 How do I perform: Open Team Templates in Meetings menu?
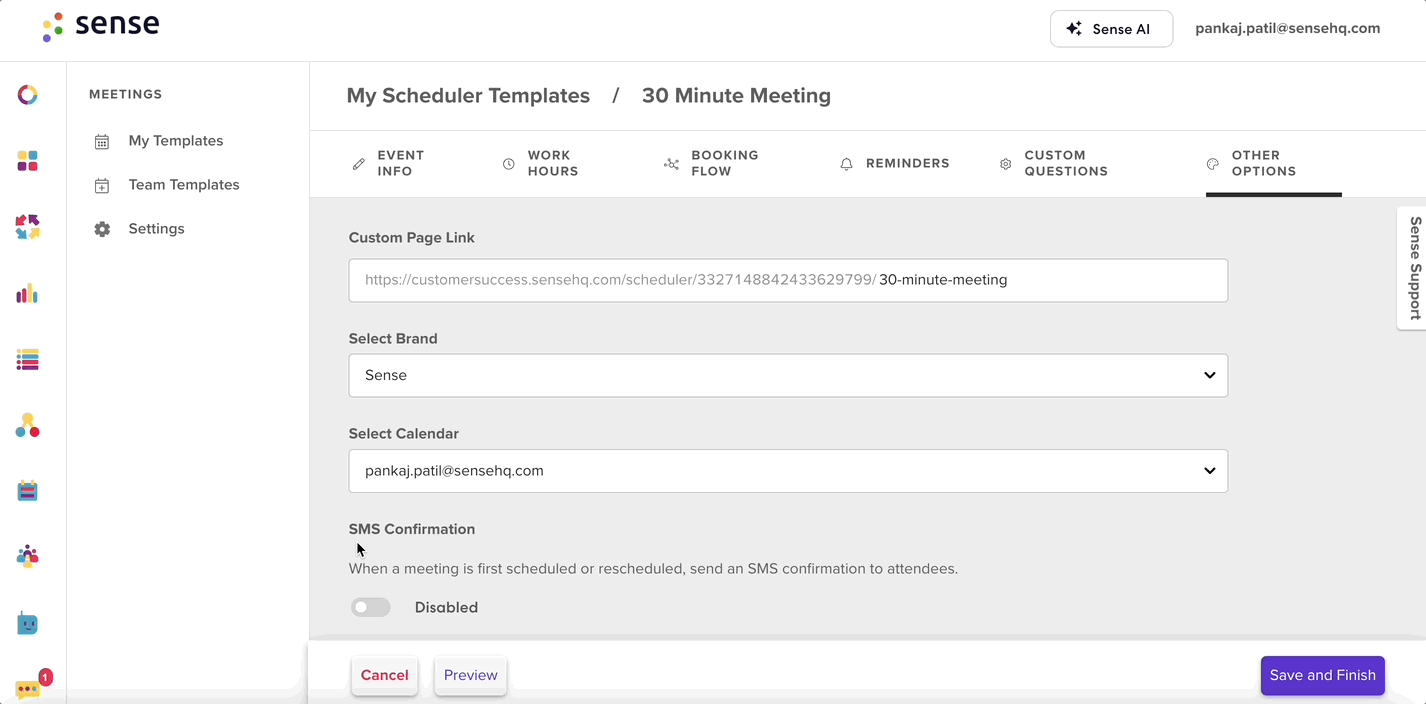click(184, 185)
